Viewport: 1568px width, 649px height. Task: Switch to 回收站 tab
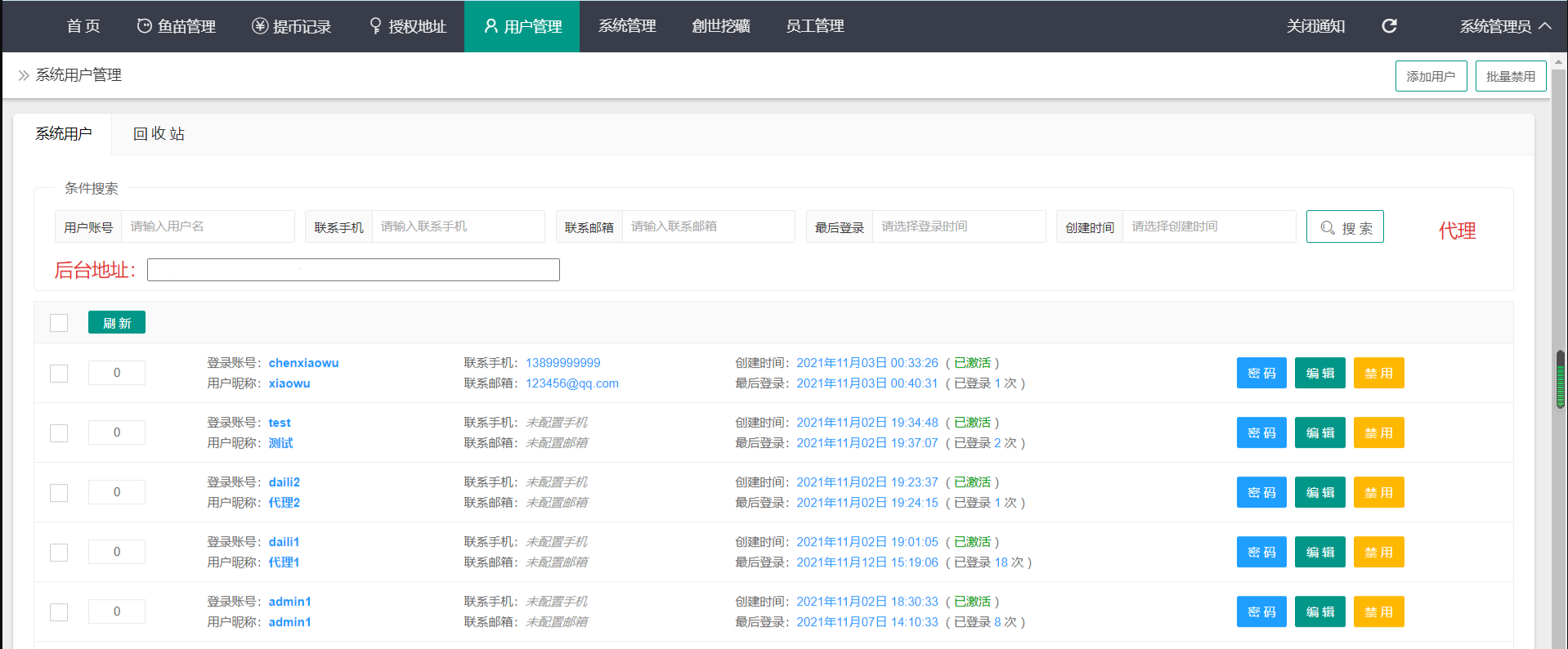[x=159, y=134]
